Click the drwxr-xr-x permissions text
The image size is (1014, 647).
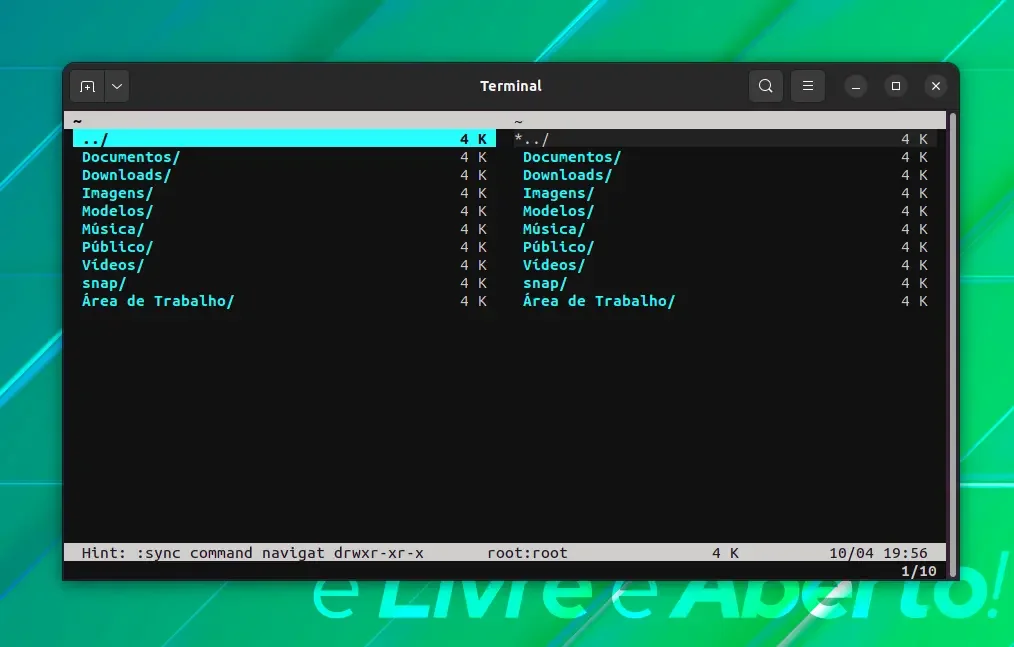click(x=379, y=553)
